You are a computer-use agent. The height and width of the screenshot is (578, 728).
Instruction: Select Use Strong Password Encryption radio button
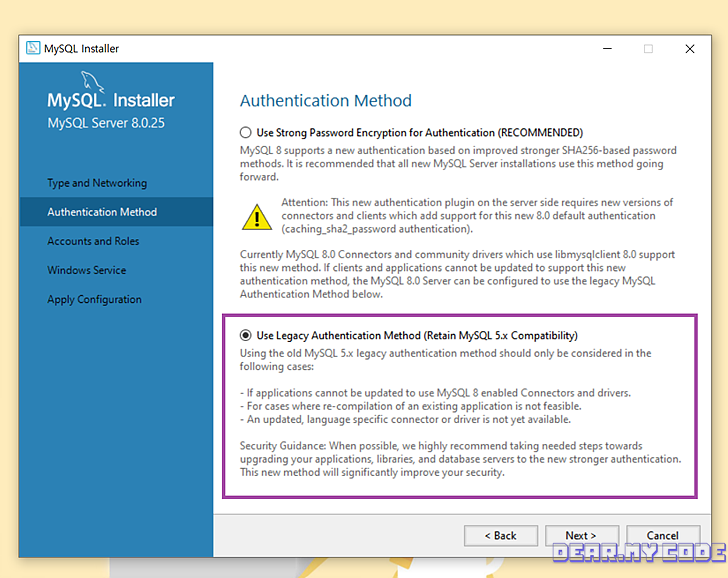point(246,133)
